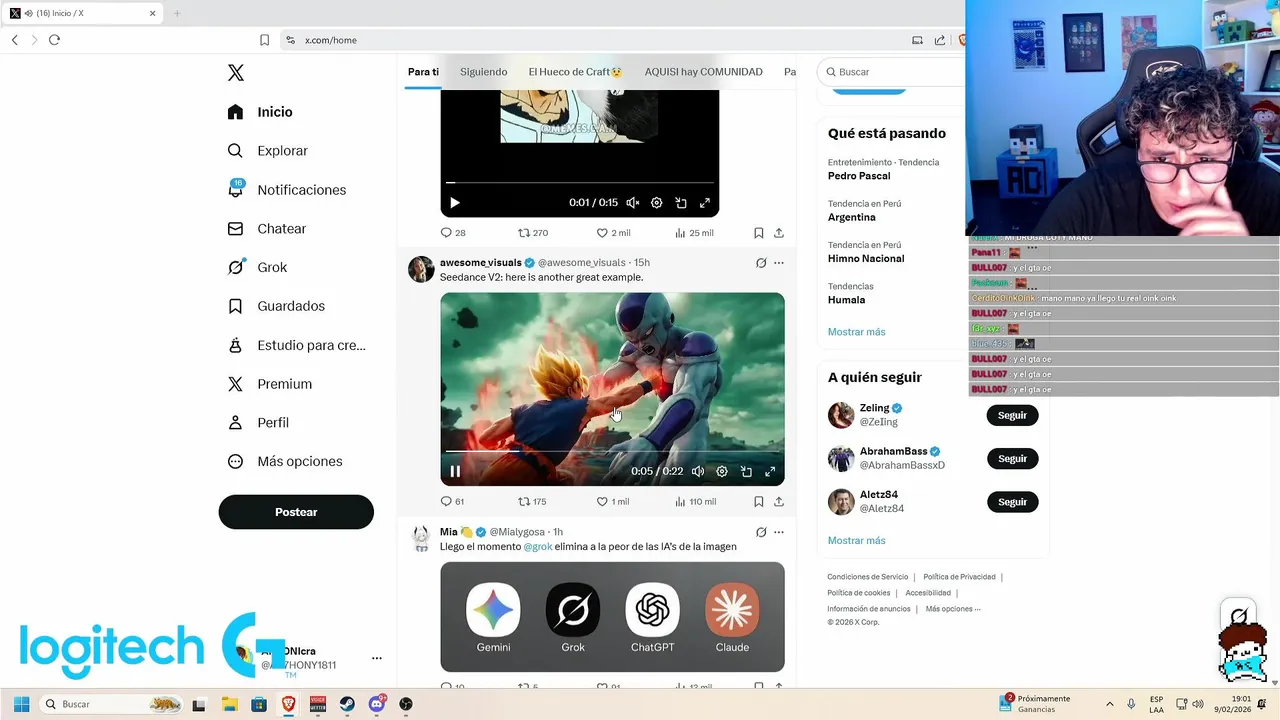Follow Zeling with Seguir button

point(1012,415)
